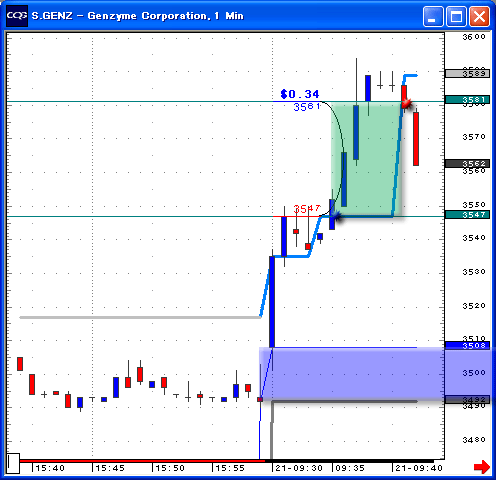496x480 pixels.
Task: Click the red scrollbar along the time axis
Action: 142,461
